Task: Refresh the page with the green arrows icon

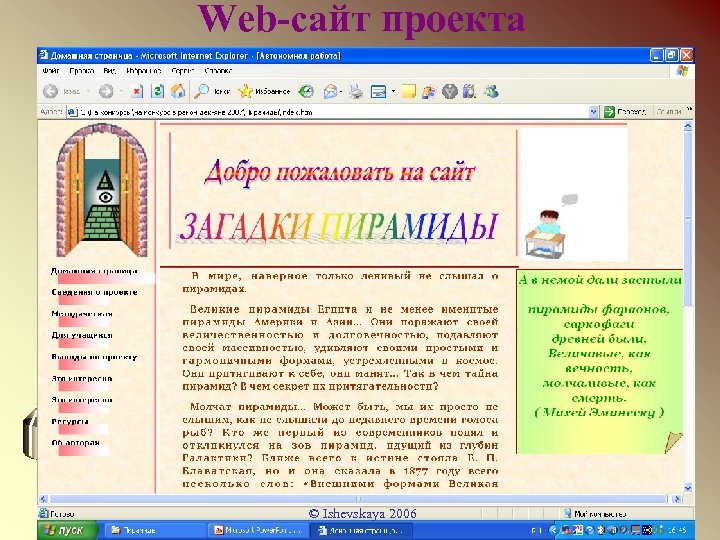Action: click(x=157, y=91)
